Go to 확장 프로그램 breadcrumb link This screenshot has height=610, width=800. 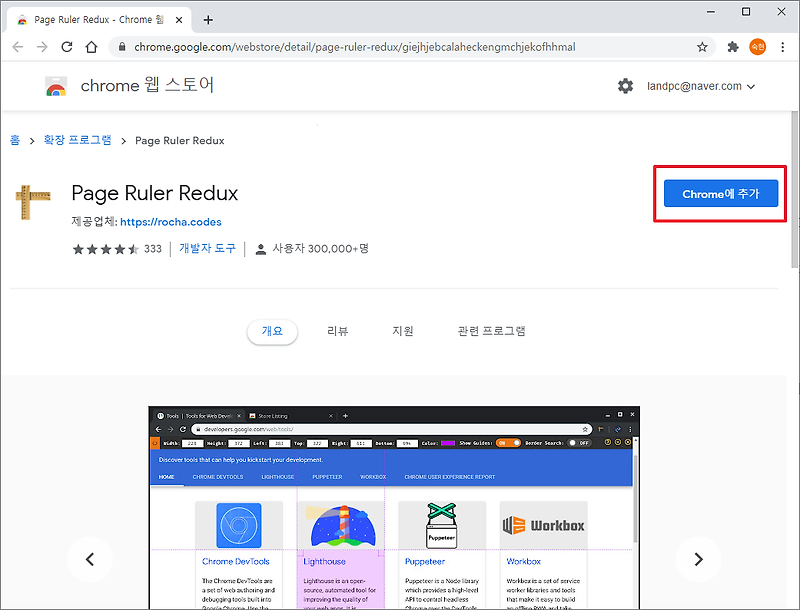click(77, 140)
